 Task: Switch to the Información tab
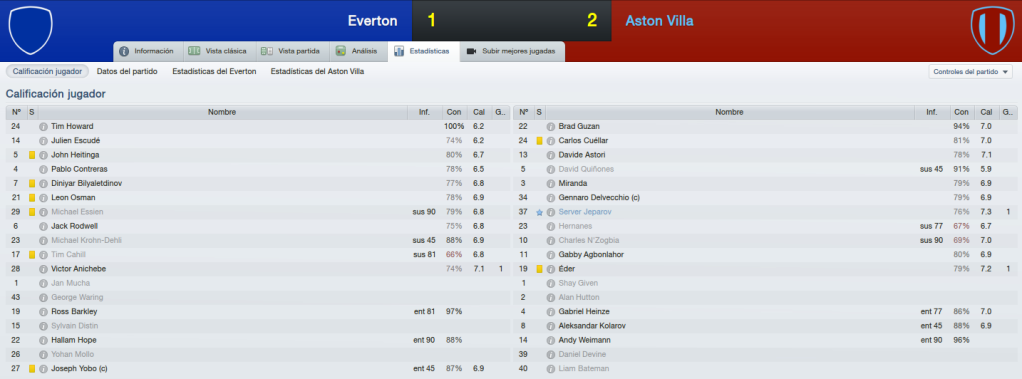[x=147, y=51]
